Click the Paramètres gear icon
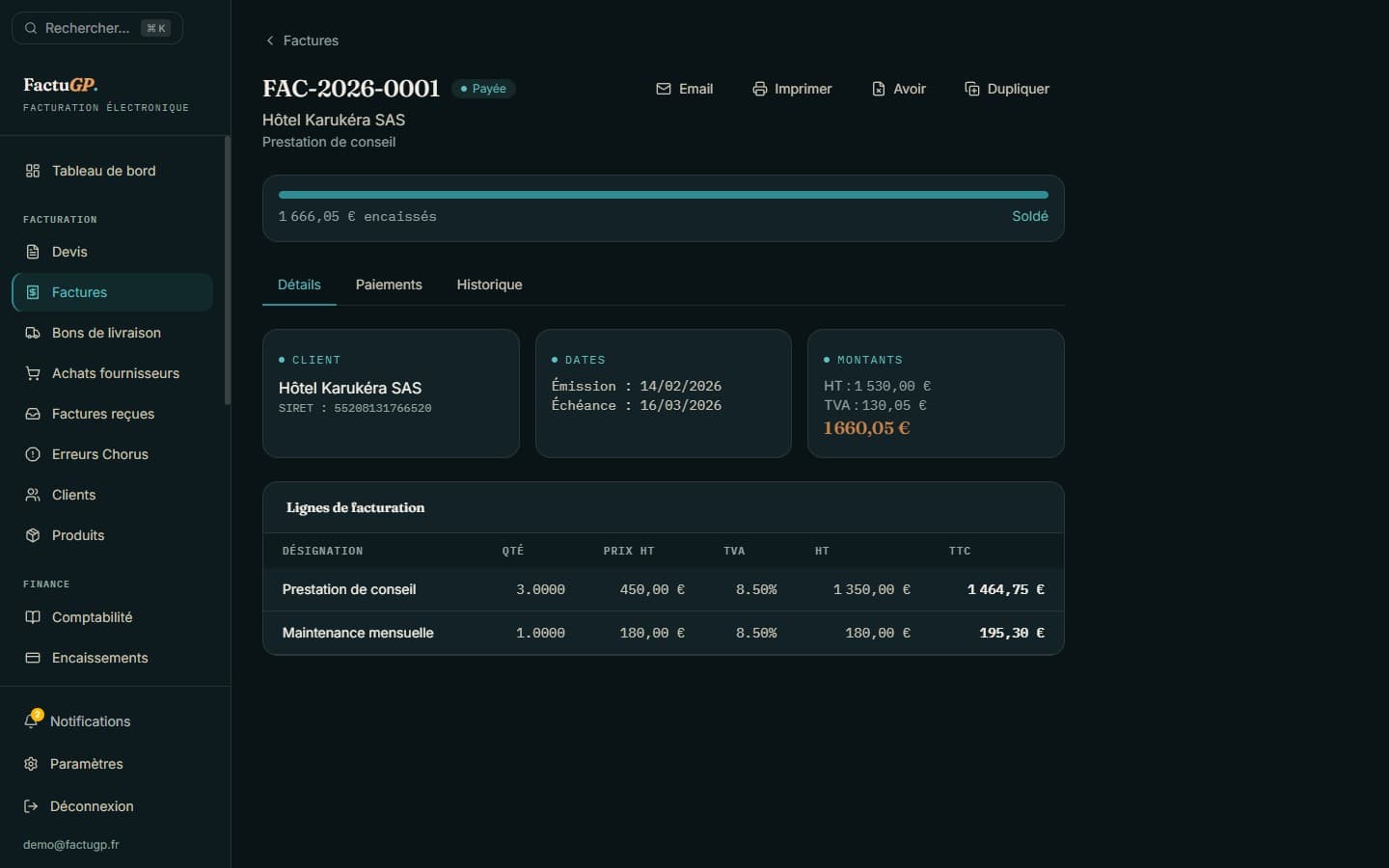The image size is (1389, 868). (x=31, y=764)
